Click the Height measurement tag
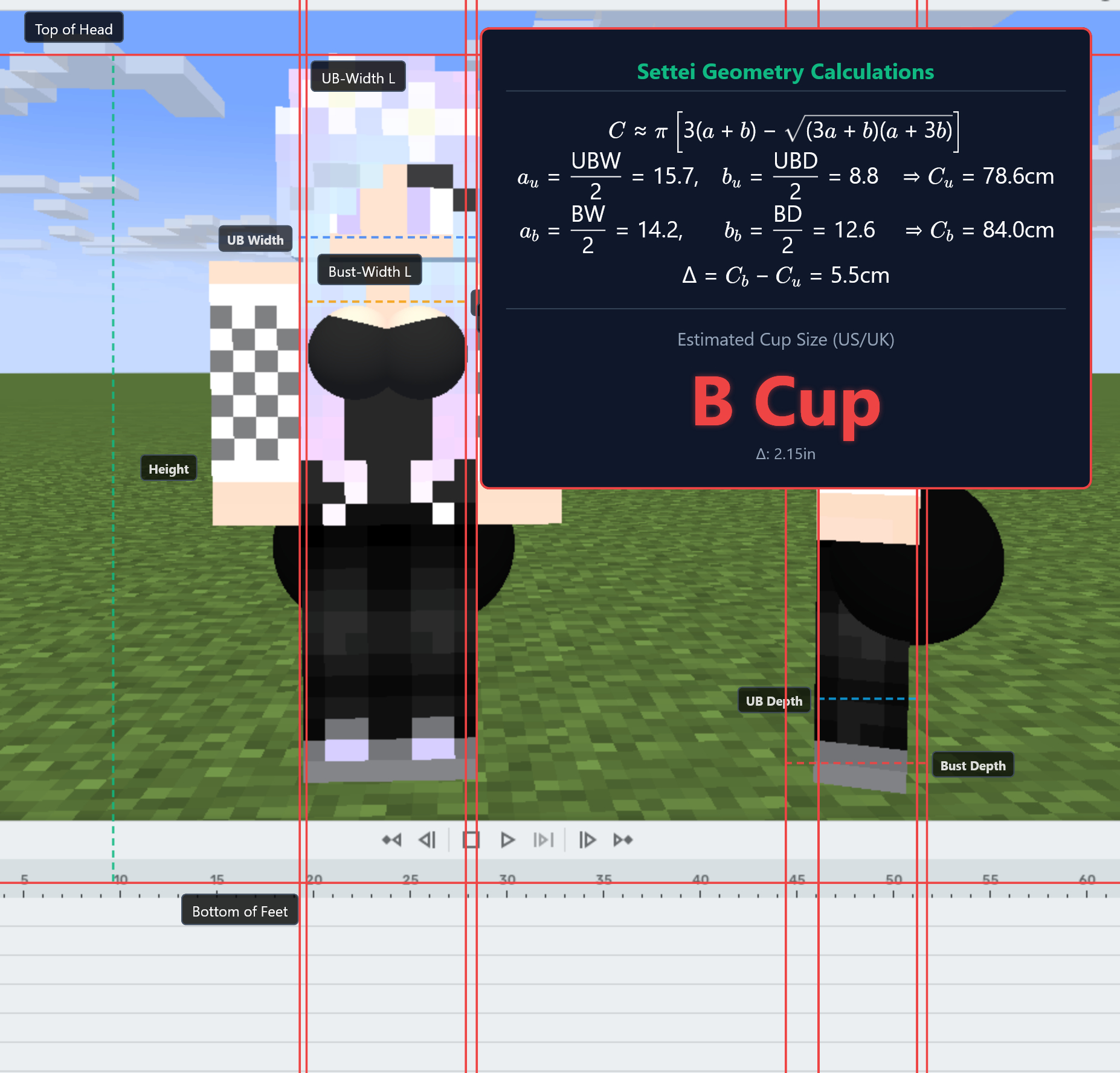Screen dimensions: 1120x1073 pos(169,469)
